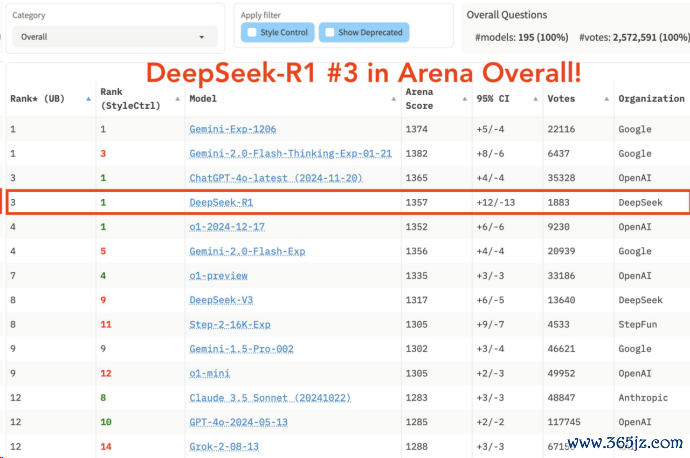
Task: Select DeepSeek-R1 arena score 1357
Action: 416,202
